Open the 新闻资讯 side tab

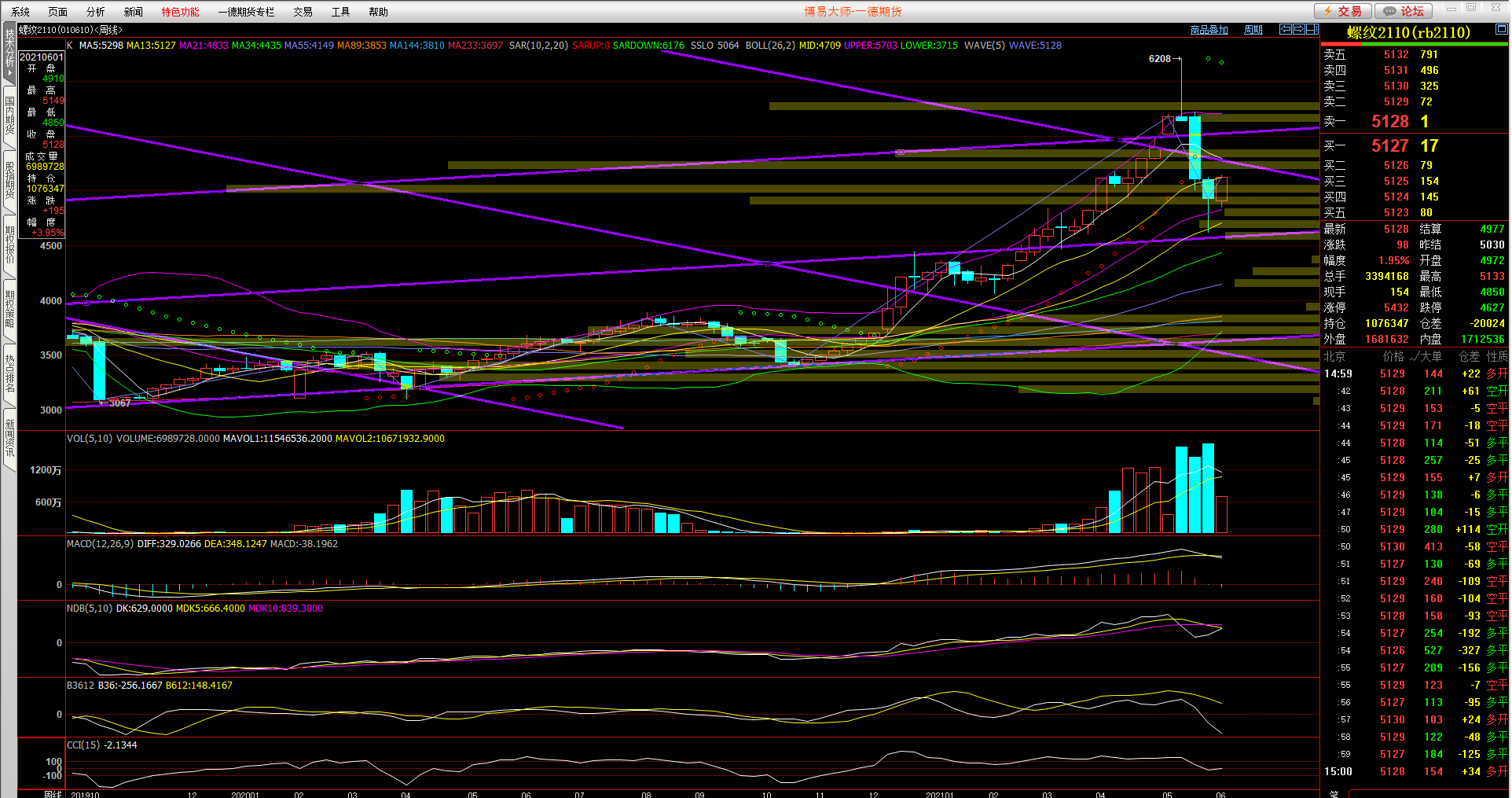click(x=9, y=438)
